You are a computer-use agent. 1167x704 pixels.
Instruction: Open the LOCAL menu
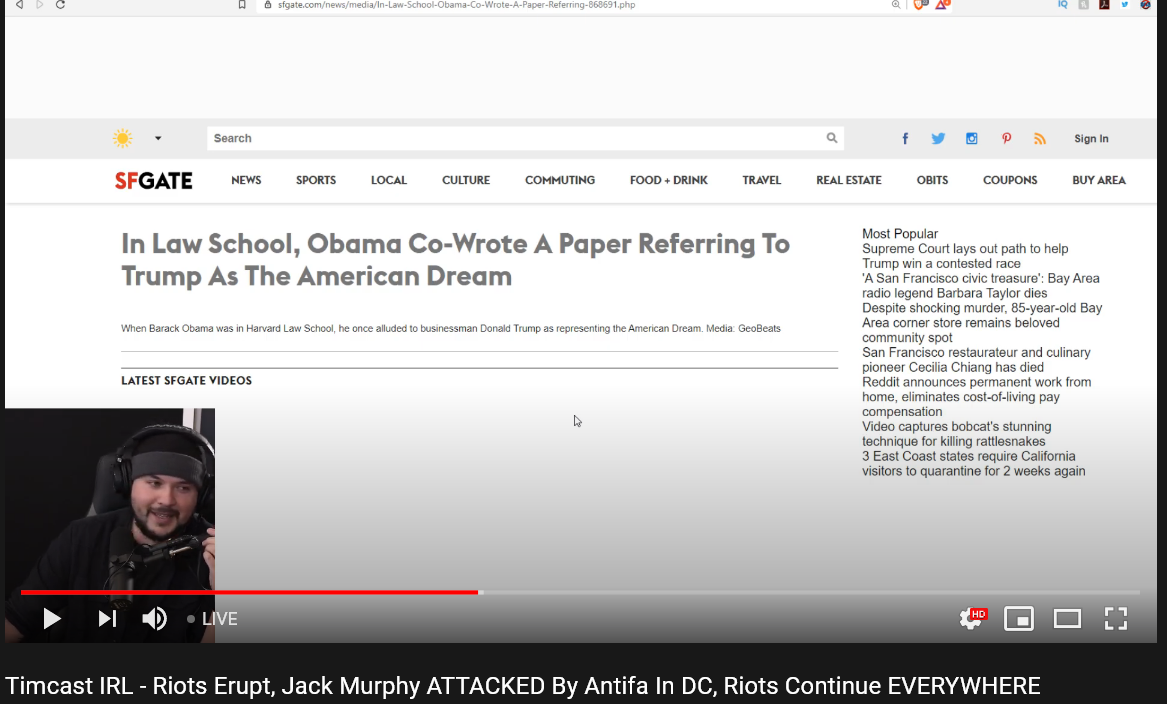tap(389, 180)
